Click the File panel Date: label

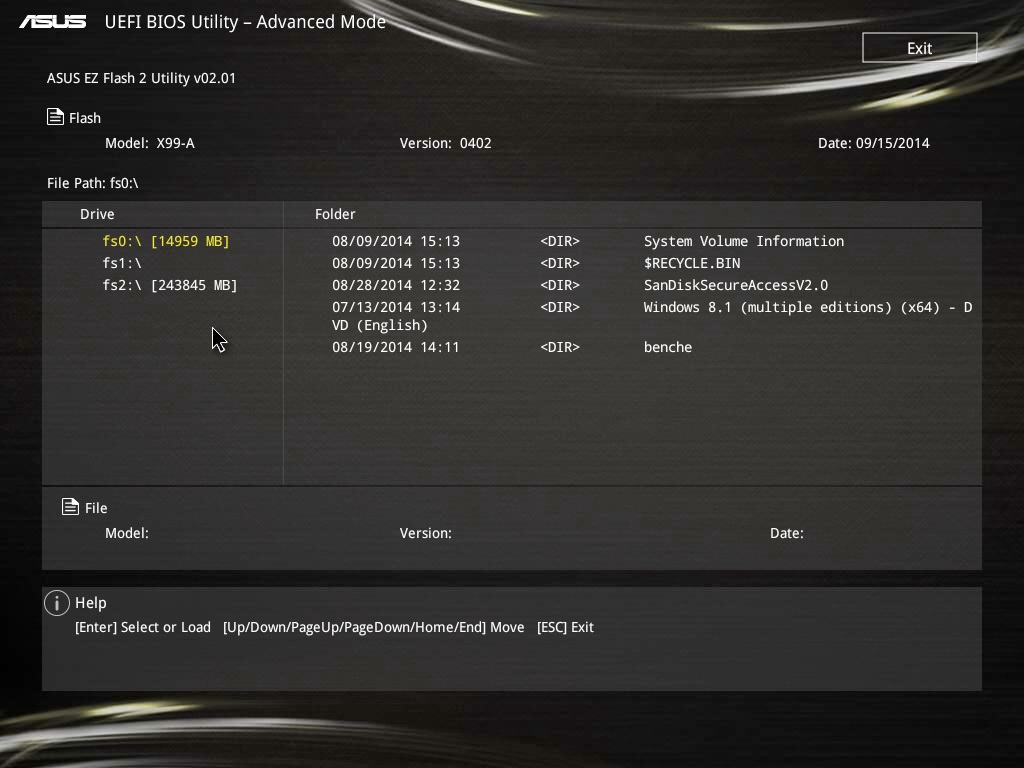(786, 533)
